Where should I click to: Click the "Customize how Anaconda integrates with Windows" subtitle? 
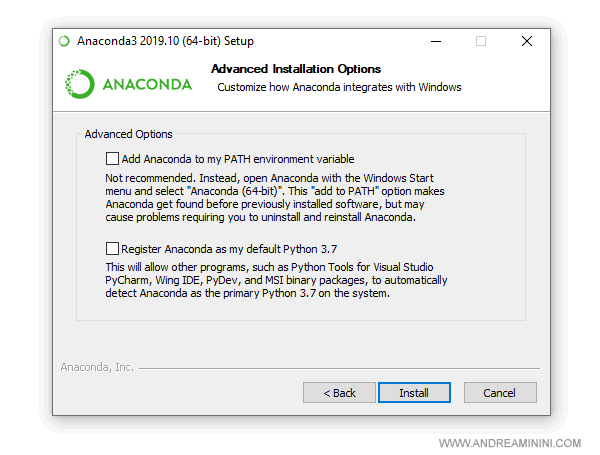coord(339,87)
